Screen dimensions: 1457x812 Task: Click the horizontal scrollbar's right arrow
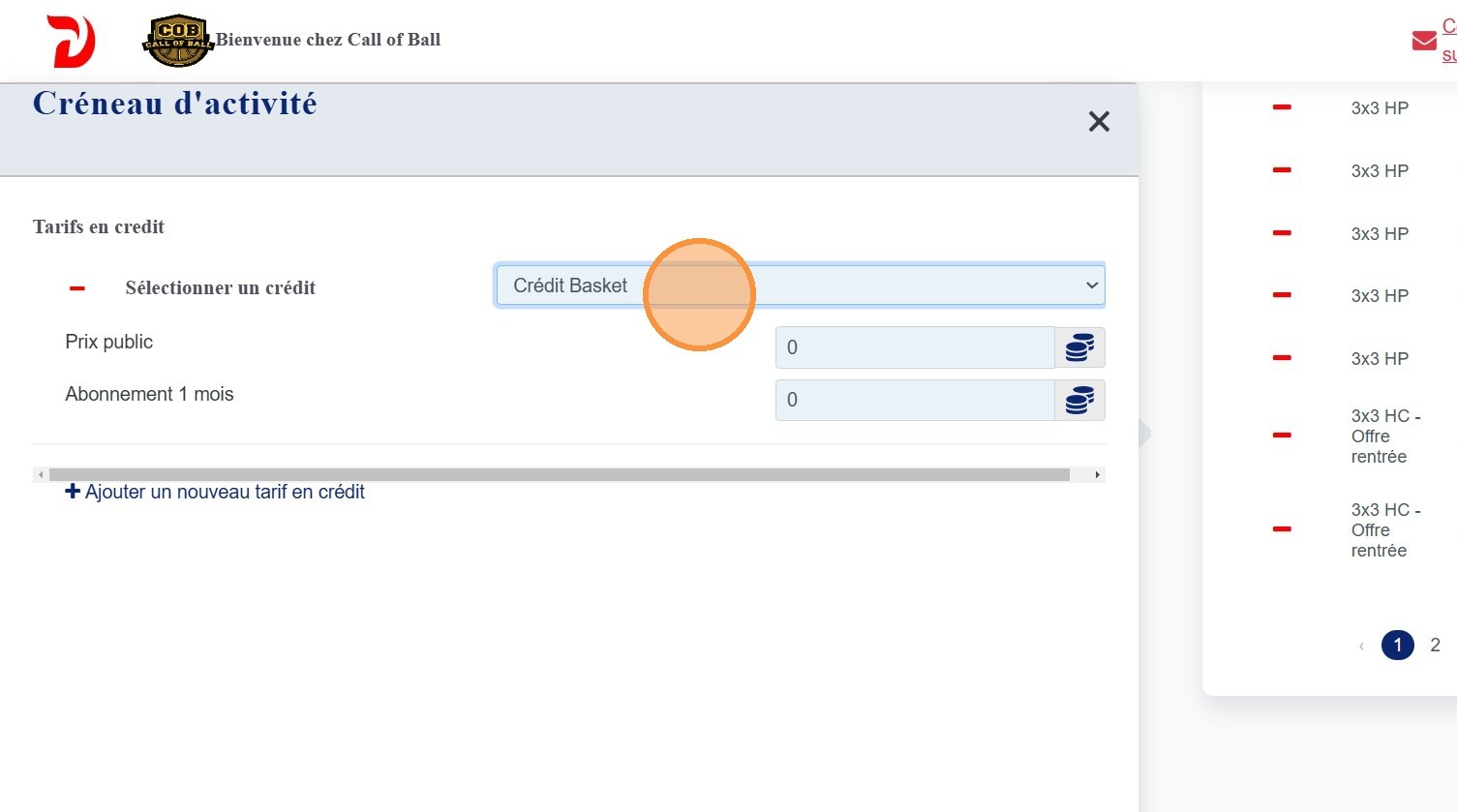pos(1097,475)
